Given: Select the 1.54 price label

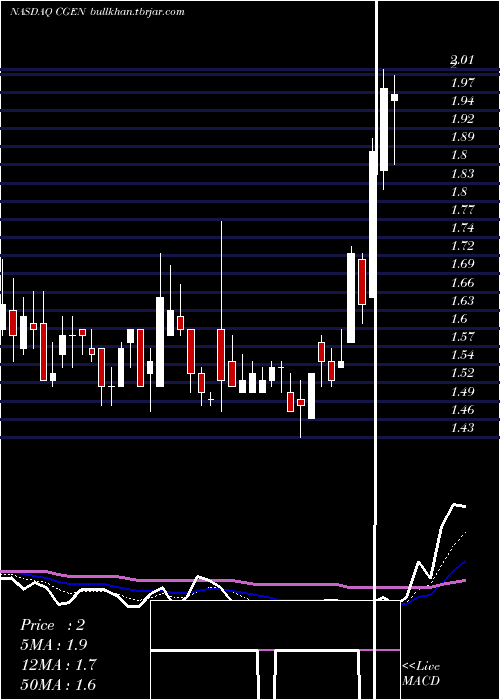Looking at the screenshot, I should 462,355.
